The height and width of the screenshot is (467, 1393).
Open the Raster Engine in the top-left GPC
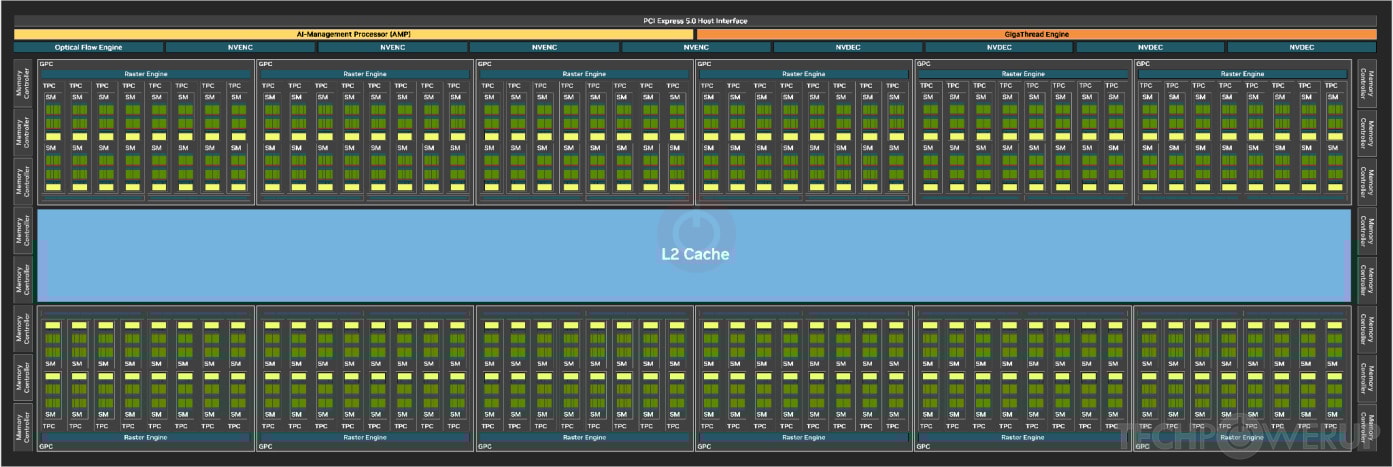145,74
